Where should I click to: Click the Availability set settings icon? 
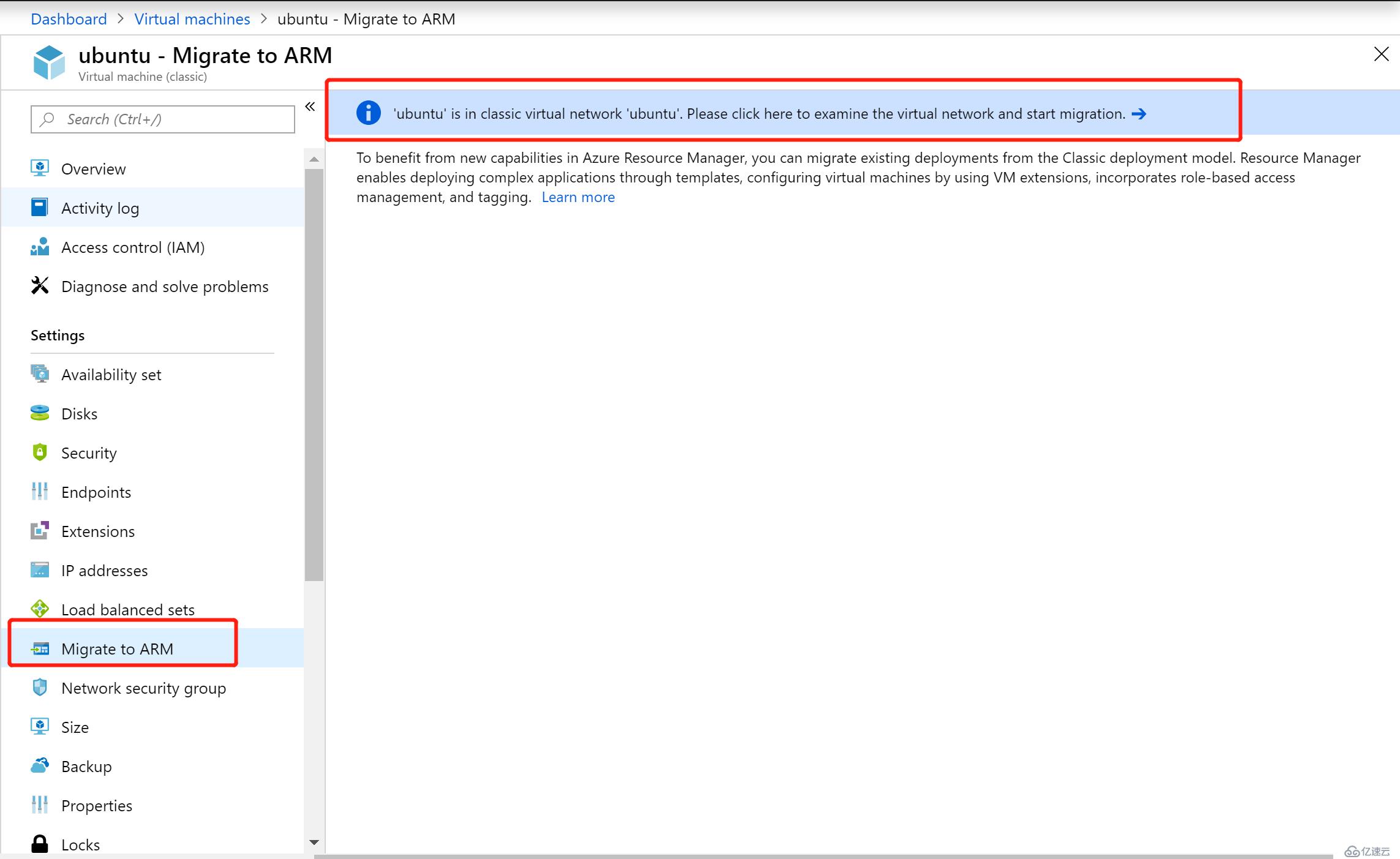(x=40, y=374)
